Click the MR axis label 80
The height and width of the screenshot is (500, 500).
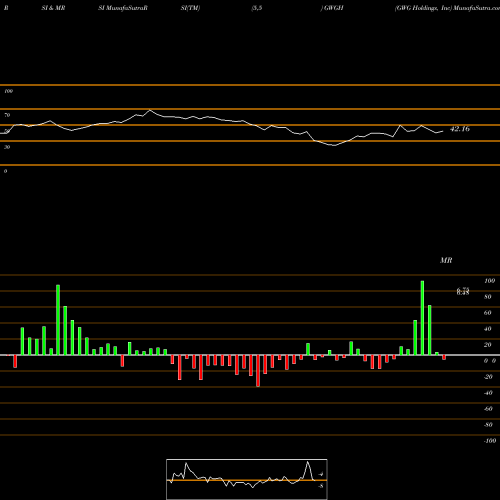click(x=488, y=297)
